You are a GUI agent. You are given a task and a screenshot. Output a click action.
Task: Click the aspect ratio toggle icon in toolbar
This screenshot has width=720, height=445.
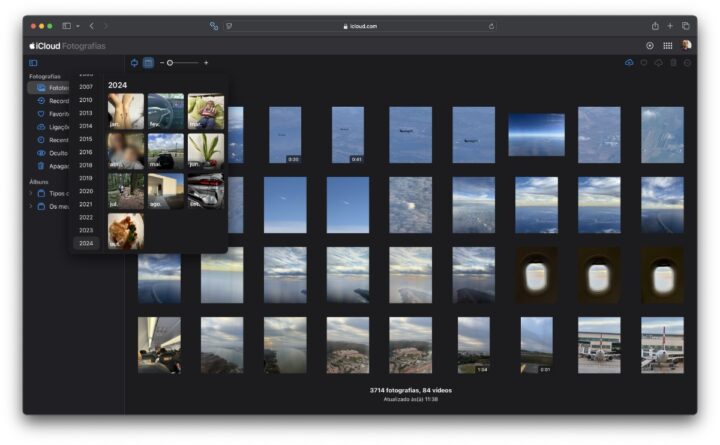[x=134, y=63]
